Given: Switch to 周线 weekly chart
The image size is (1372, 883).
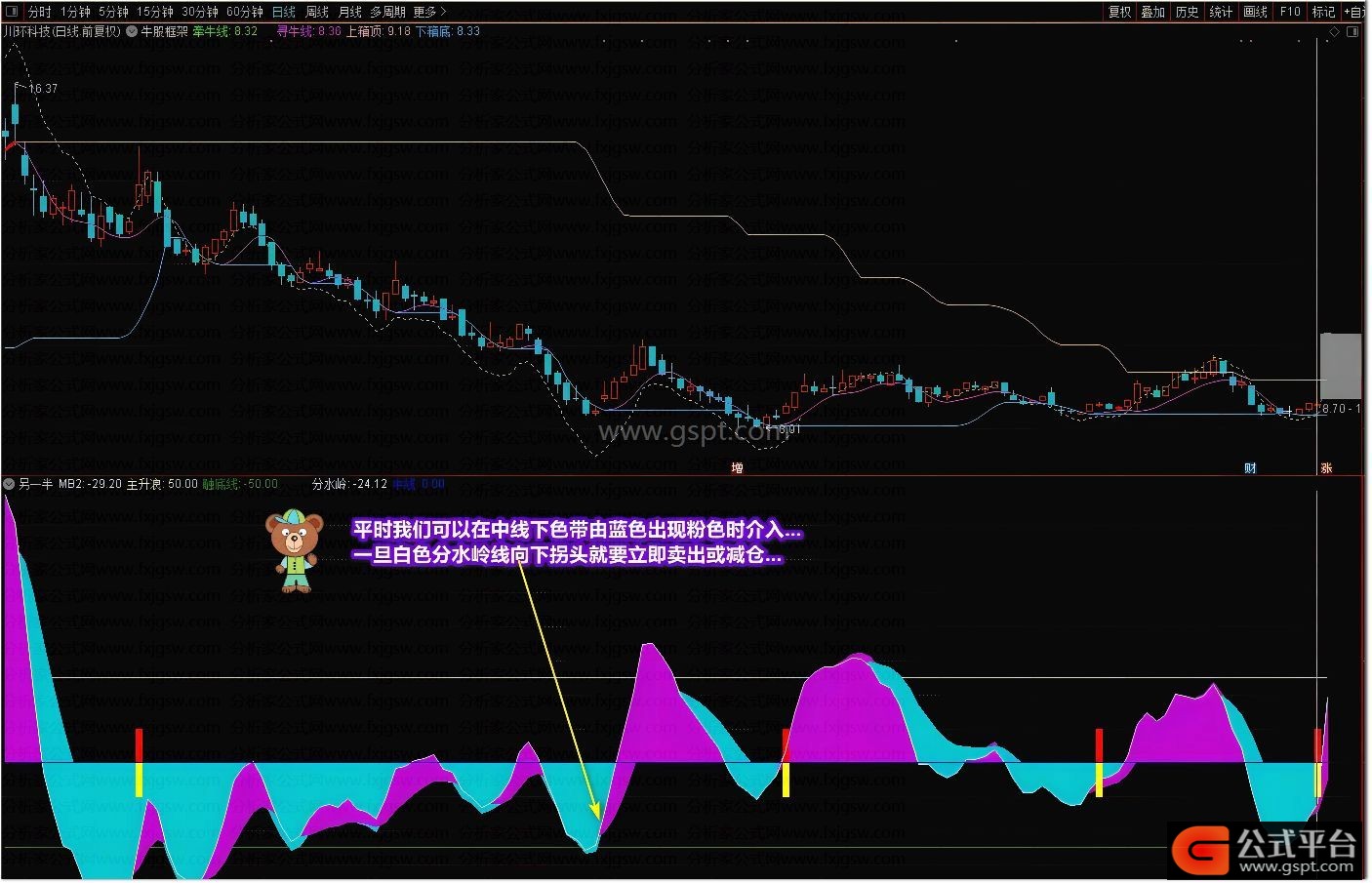Looking at the screenshot, I should (x=317, y=12).
